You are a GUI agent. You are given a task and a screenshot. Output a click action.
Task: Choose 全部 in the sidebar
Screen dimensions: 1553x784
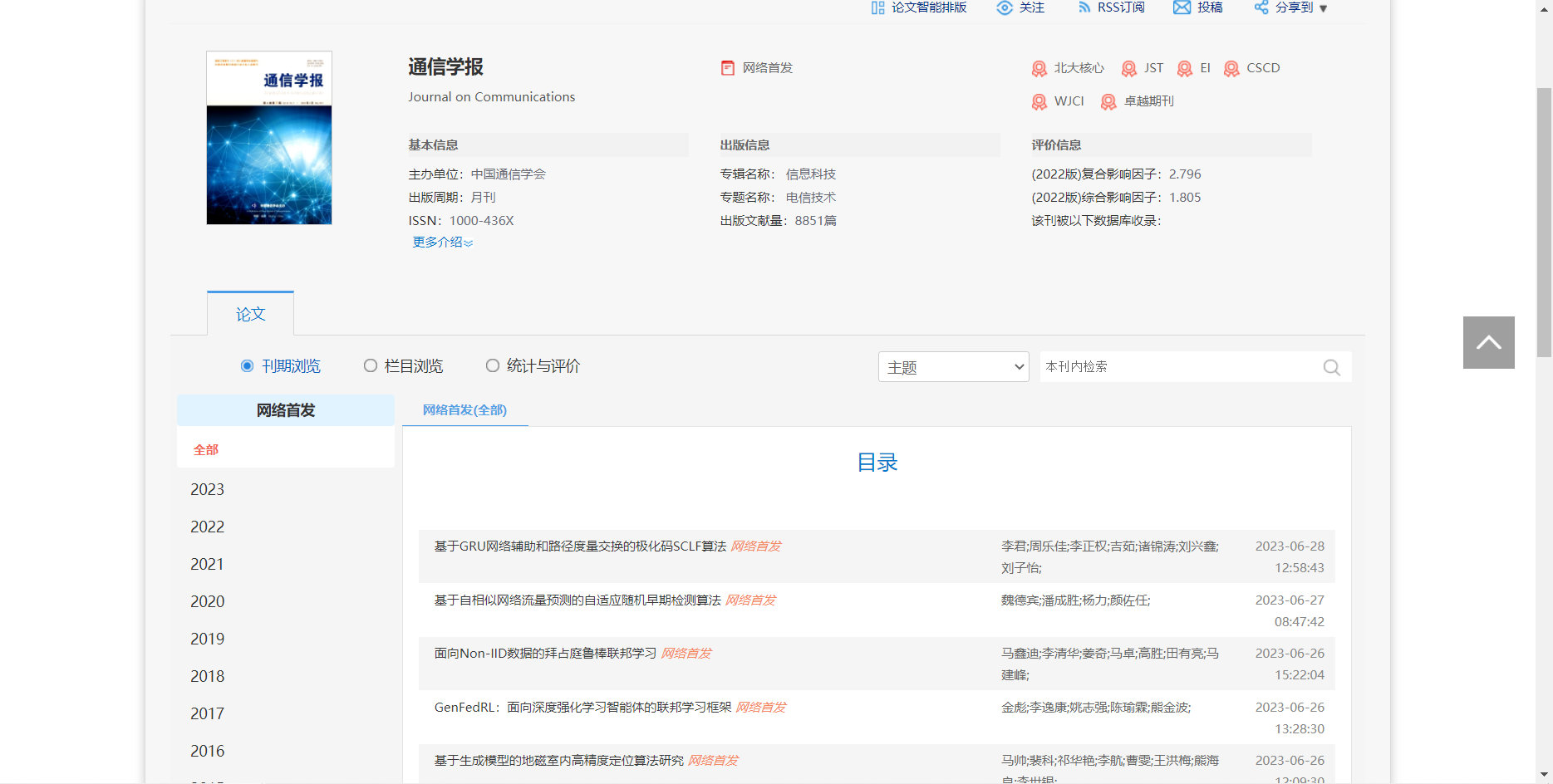(206, 449)
